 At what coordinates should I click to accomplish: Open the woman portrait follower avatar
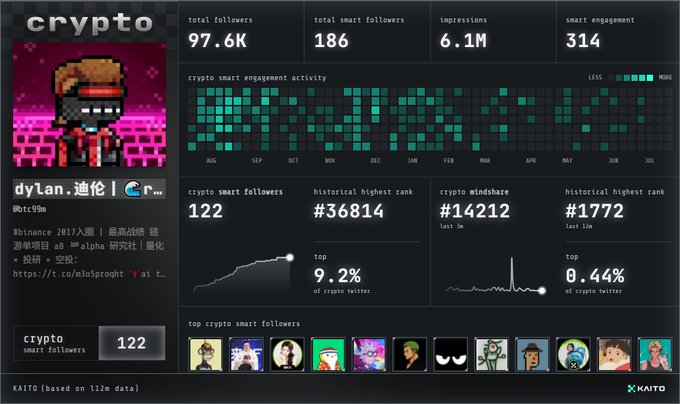[287, 355]
